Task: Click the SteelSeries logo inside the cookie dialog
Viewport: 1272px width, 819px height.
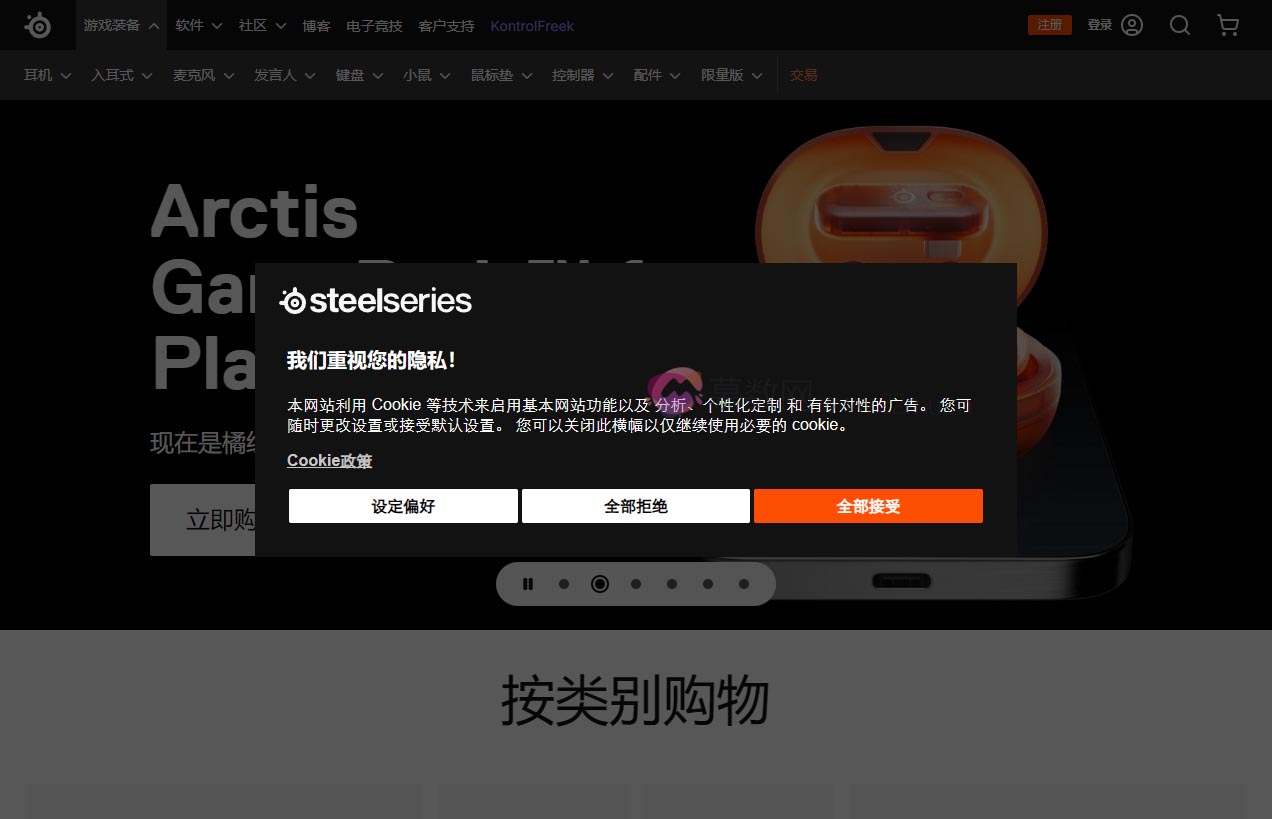Action: coord(377,300)
